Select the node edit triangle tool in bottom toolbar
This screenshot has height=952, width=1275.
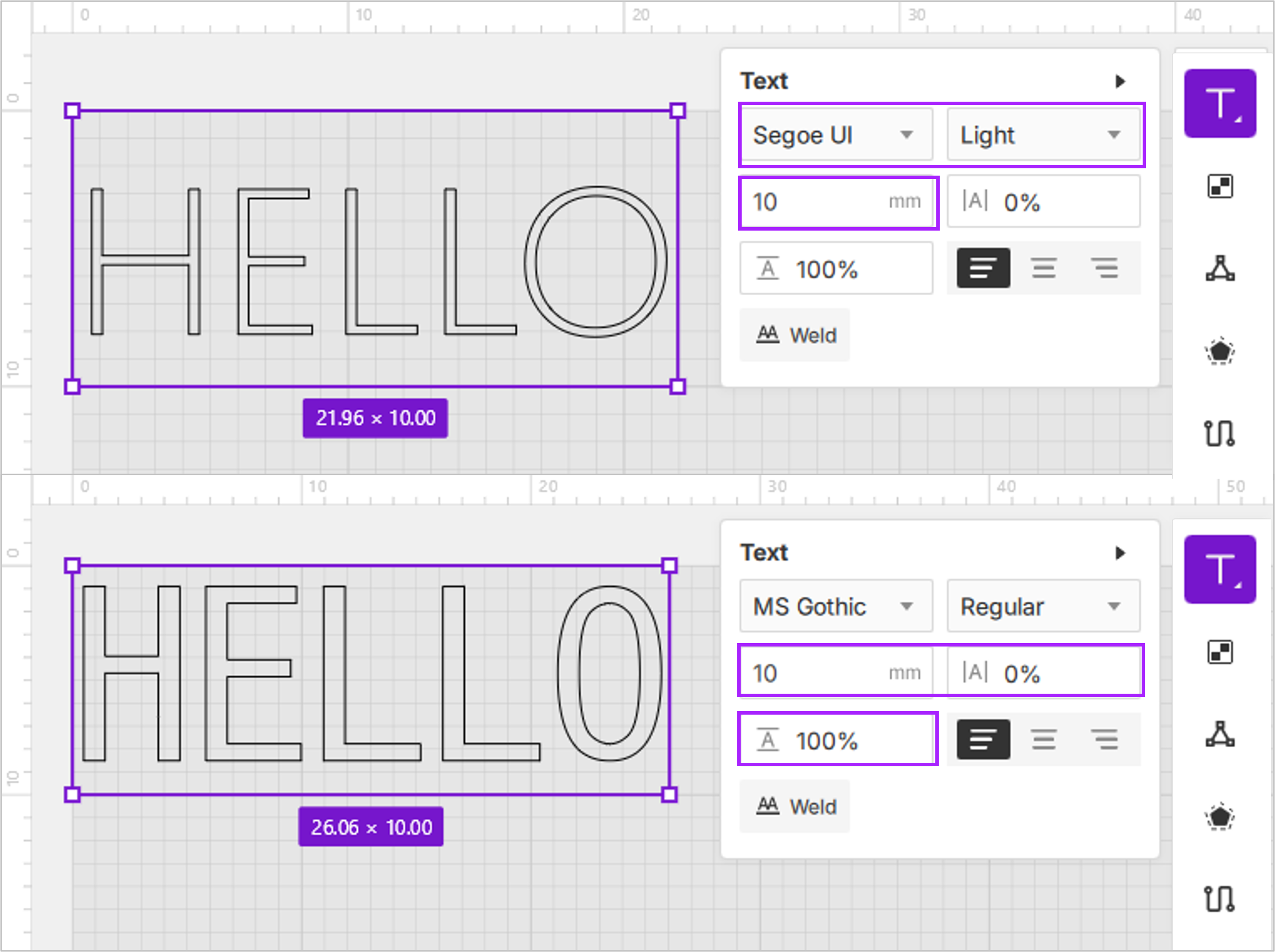coord(1220,734)
